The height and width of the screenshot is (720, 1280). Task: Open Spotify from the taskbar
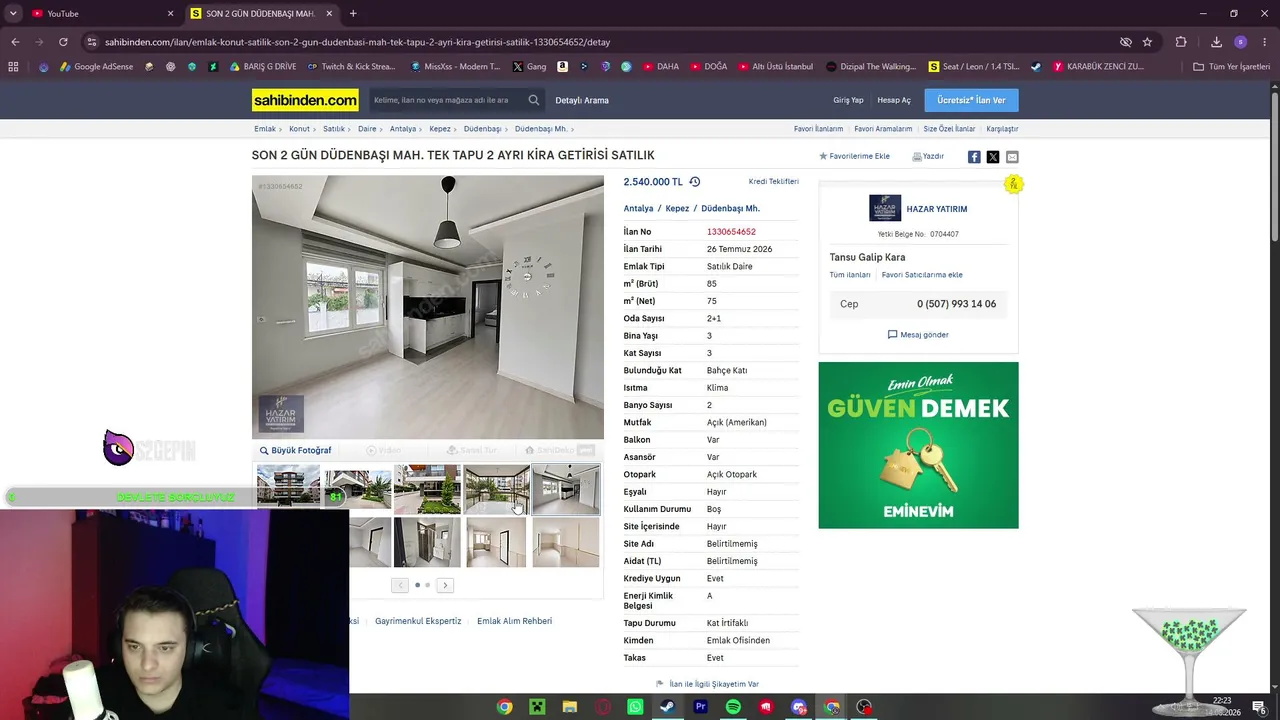733,707
